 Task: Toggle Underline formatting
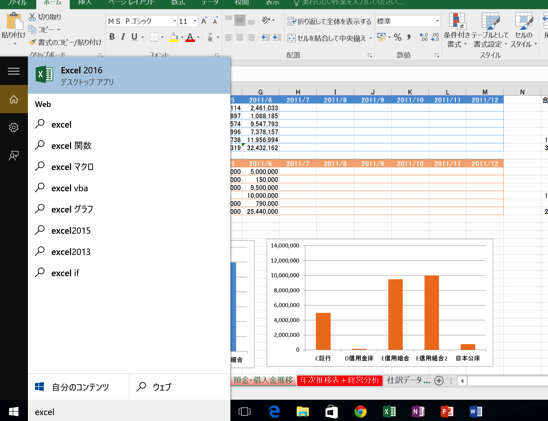click(134, 37)
